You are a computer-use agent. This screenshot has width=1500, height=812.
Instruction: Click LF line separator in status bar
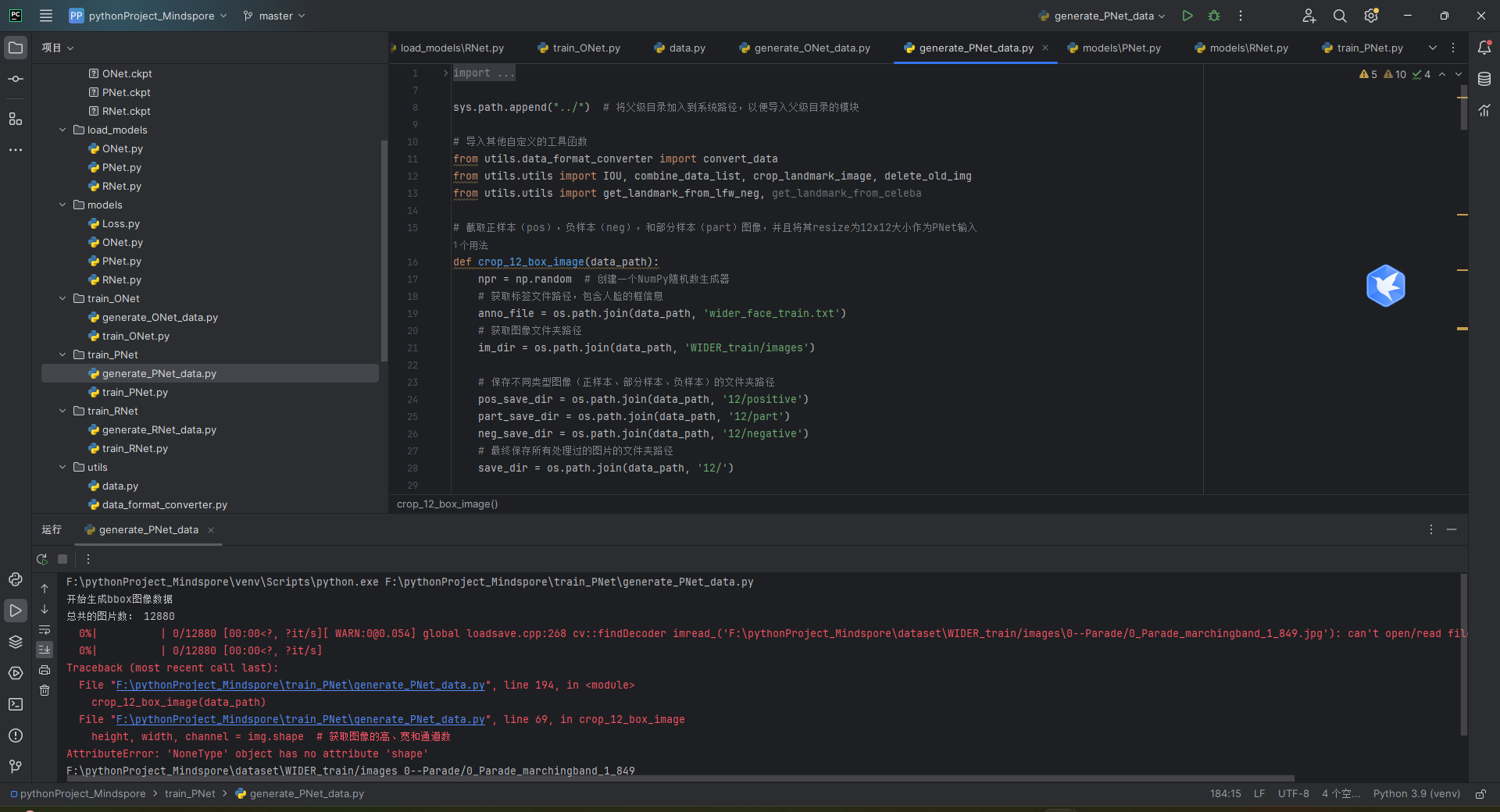(x=1259, y=793)
